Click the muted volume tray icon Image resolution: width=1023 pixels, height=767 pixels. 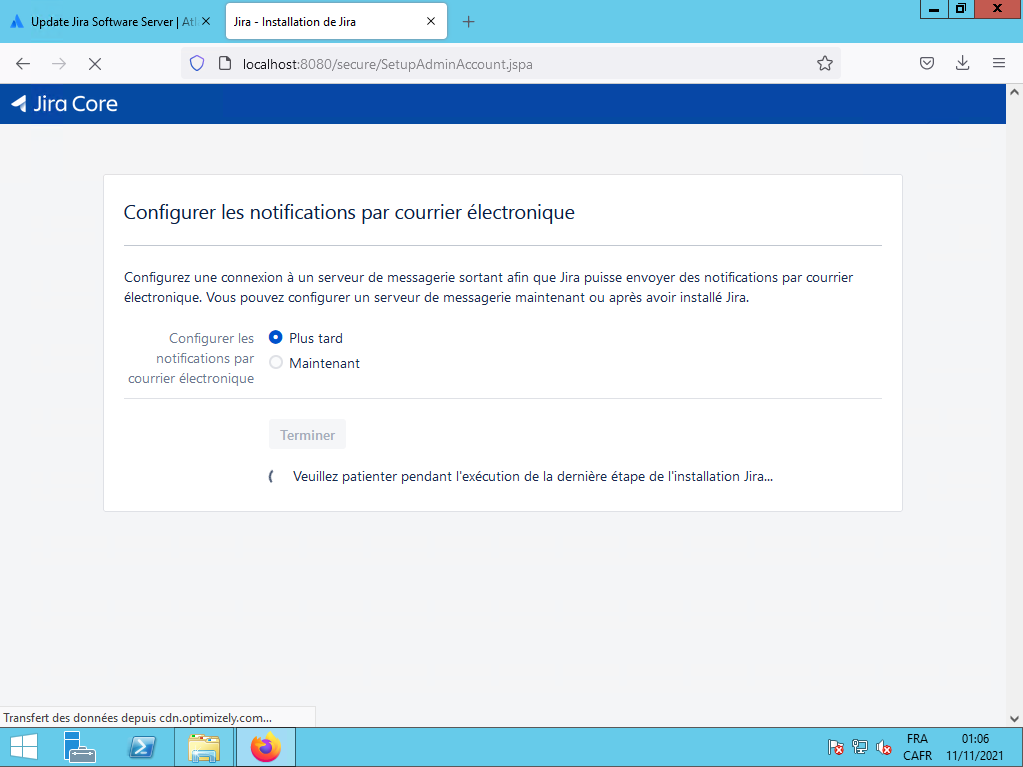884,747
